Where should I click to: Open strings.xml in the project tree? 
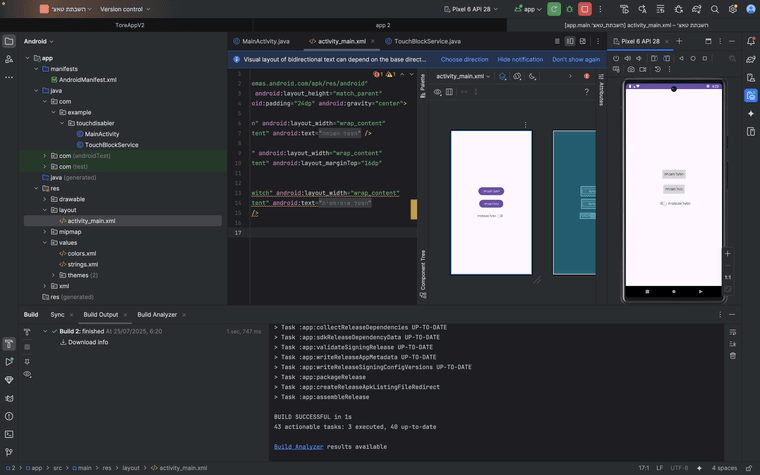(x=79, y=264)
